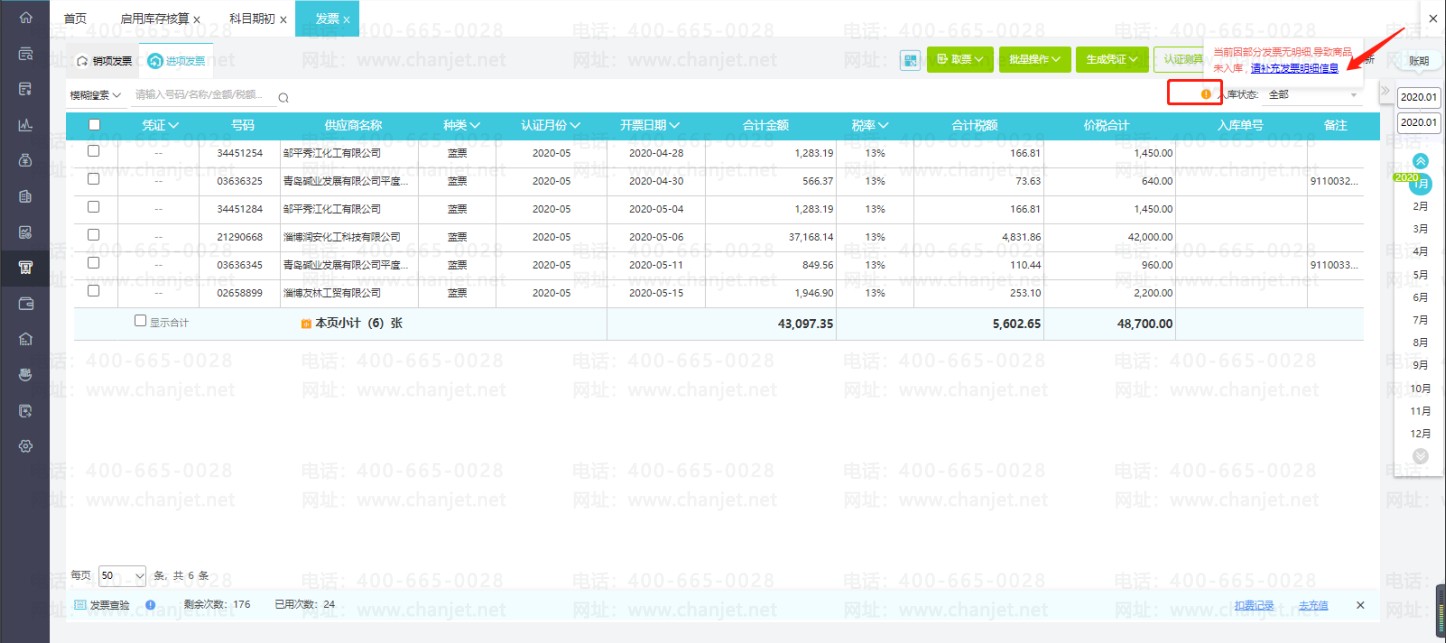
Task: Click the invoice search input field
Action: click(x=204, y=96)
